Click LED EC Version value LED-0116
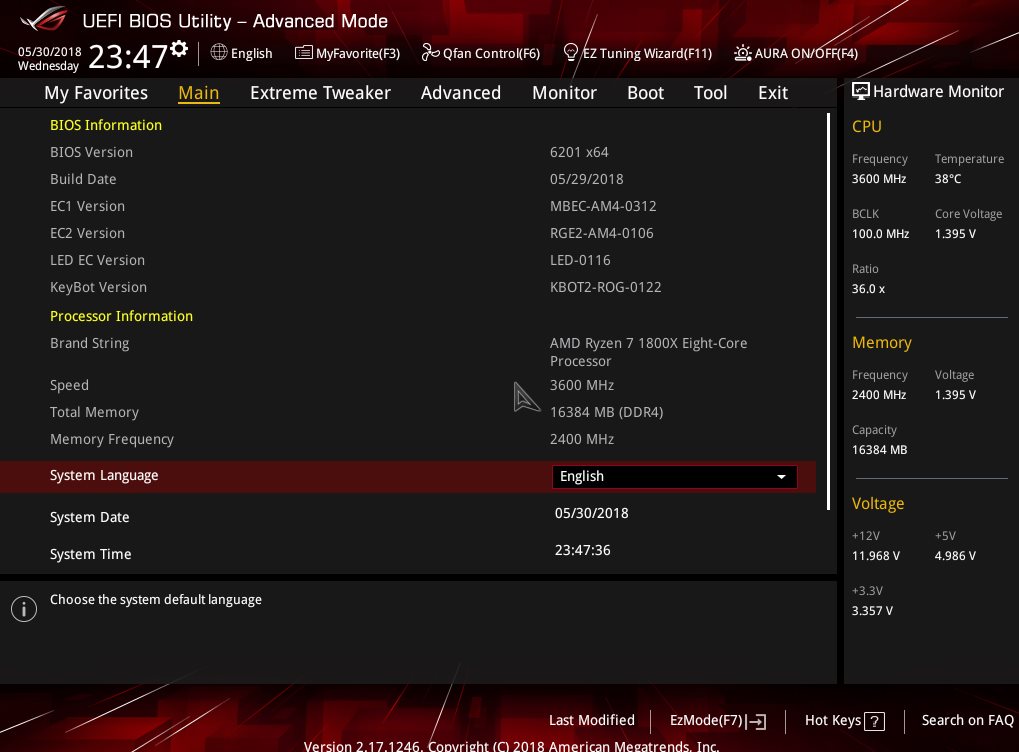 pyautogui.click(x=580, y=260)
